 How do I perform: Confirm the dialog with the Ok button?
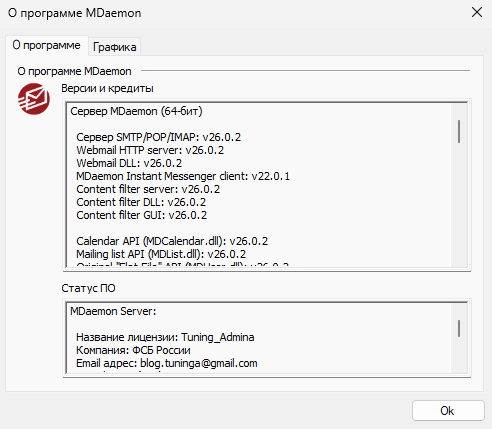point(448,411)
